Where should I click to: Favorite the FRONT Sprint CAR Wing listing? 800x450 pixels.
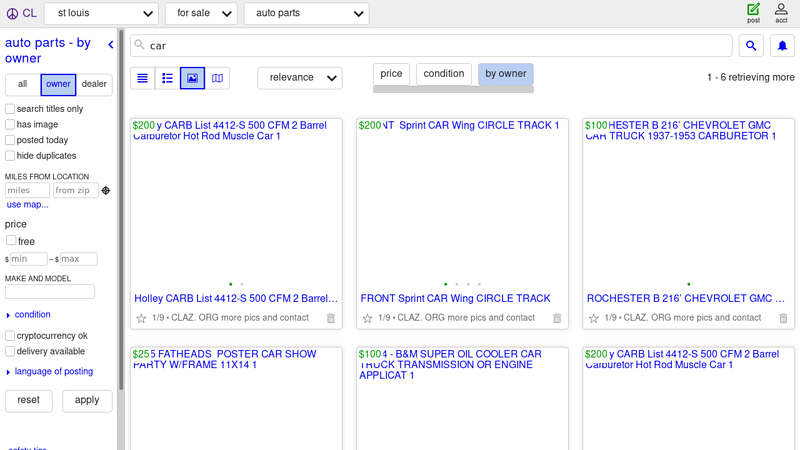click(367, 318)
